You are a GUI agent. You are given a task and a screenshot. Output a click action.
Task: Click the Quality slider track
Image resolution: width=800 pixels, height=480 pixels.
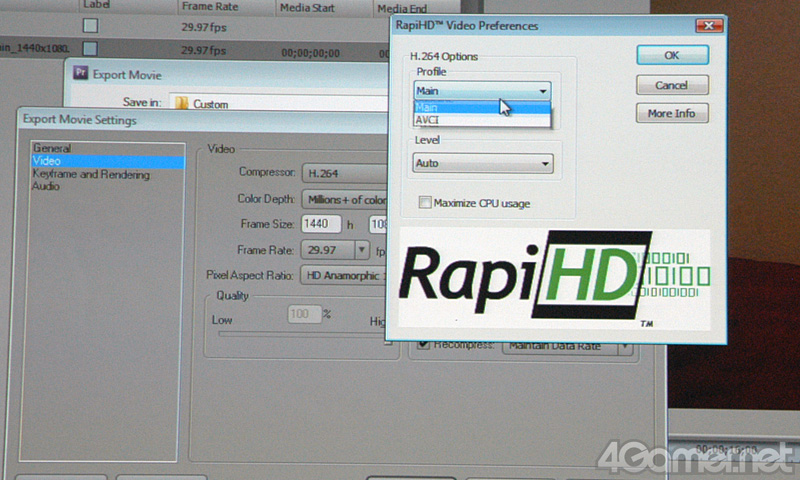coord(300,336)
